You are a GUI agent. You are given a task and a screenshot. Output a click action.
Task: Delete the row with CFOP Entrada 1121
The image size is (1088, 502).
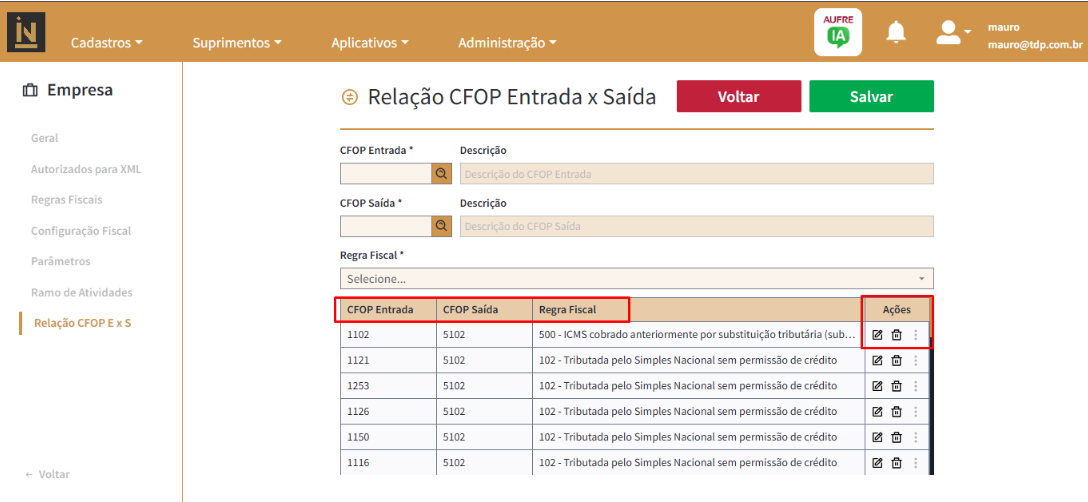point(896,360)
